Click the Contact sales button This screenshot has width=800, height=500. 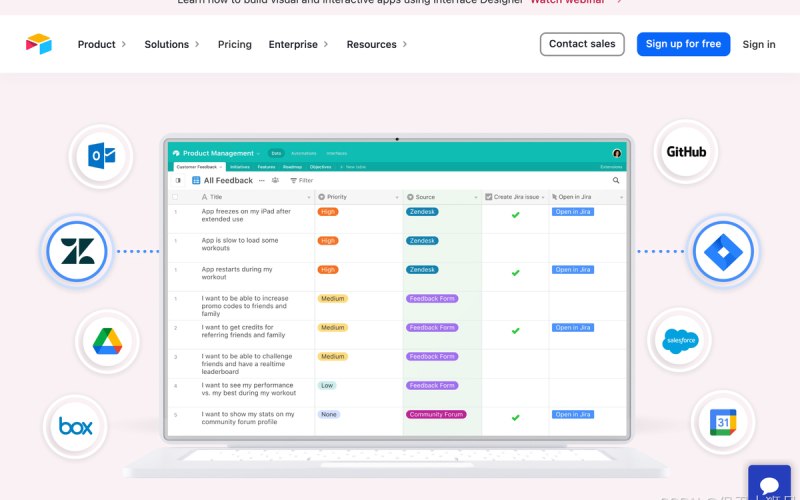click(x=582, y=44)
